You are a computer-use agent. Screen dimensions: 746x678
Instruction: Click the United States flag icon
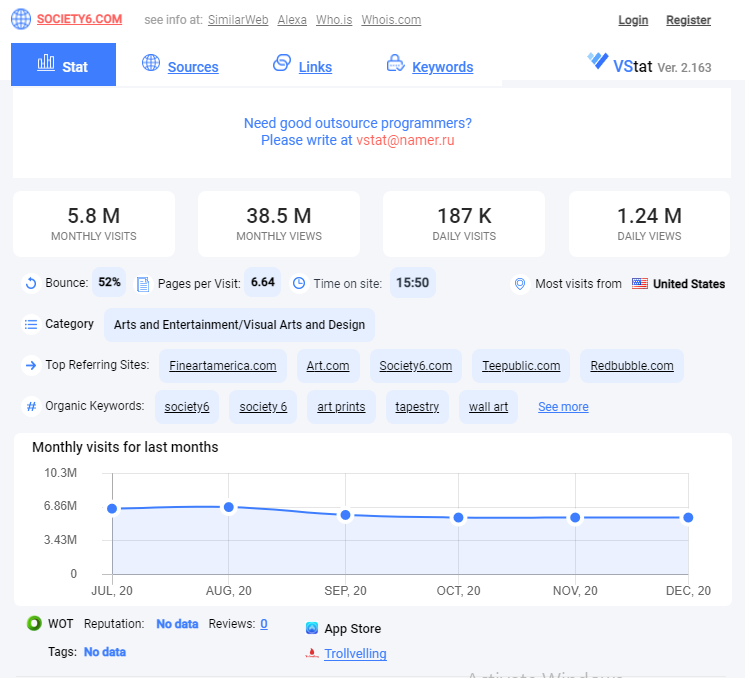[640, 284]
